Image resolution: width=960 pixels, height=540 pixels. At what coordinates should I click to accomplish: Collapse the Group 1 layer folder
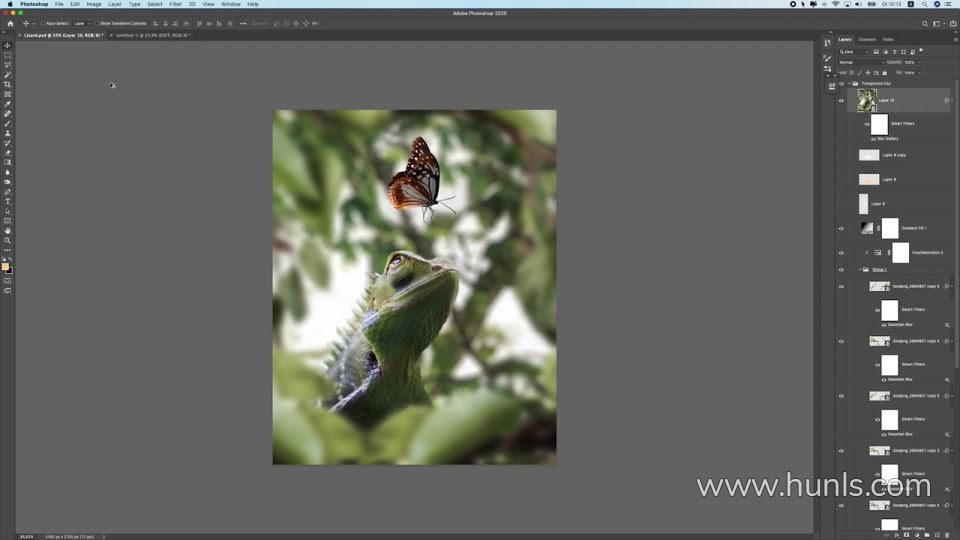tap(859, 270)
